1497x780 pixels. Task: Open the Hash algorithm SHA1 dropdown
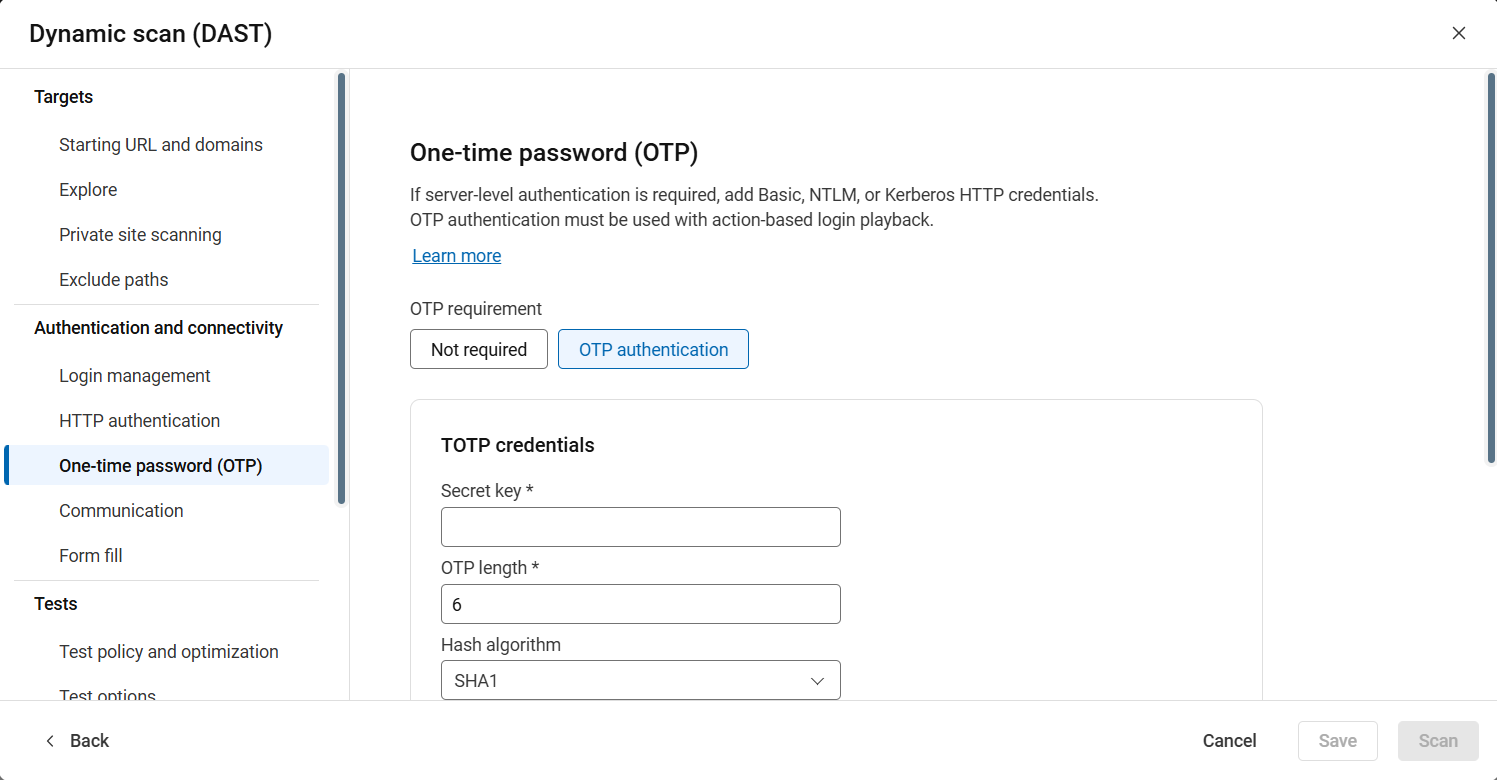click(x=640, y=681)
